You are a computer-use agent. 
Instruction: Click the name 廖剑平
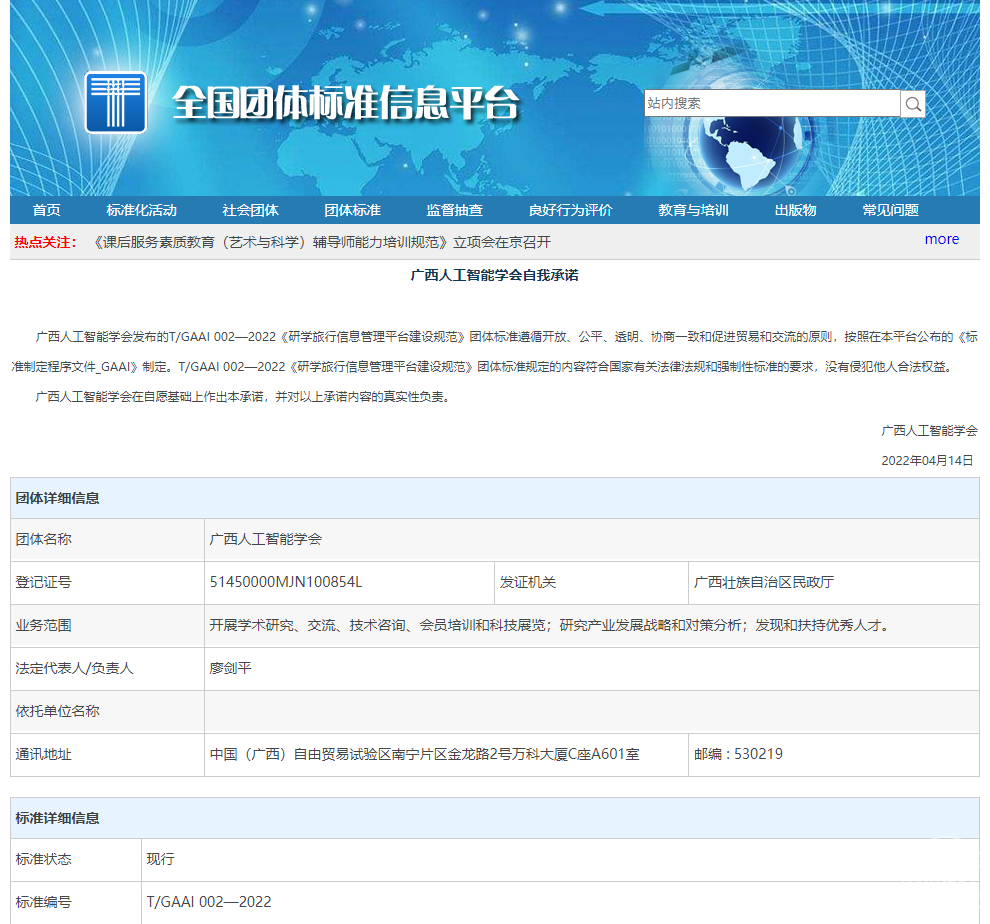230,668
